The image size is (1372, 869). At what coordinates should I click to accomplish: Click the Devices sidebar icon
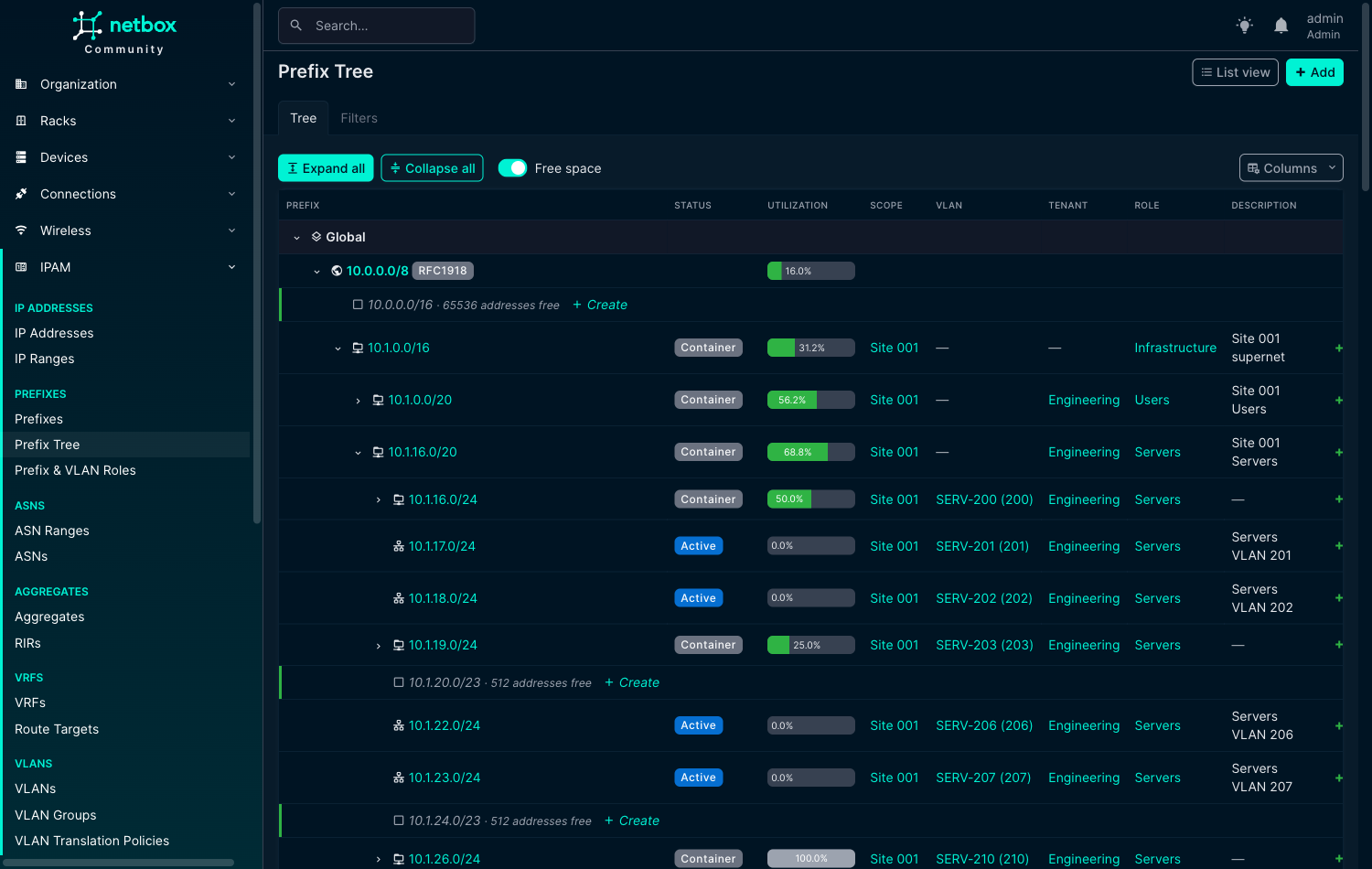(x=21, y=157)
